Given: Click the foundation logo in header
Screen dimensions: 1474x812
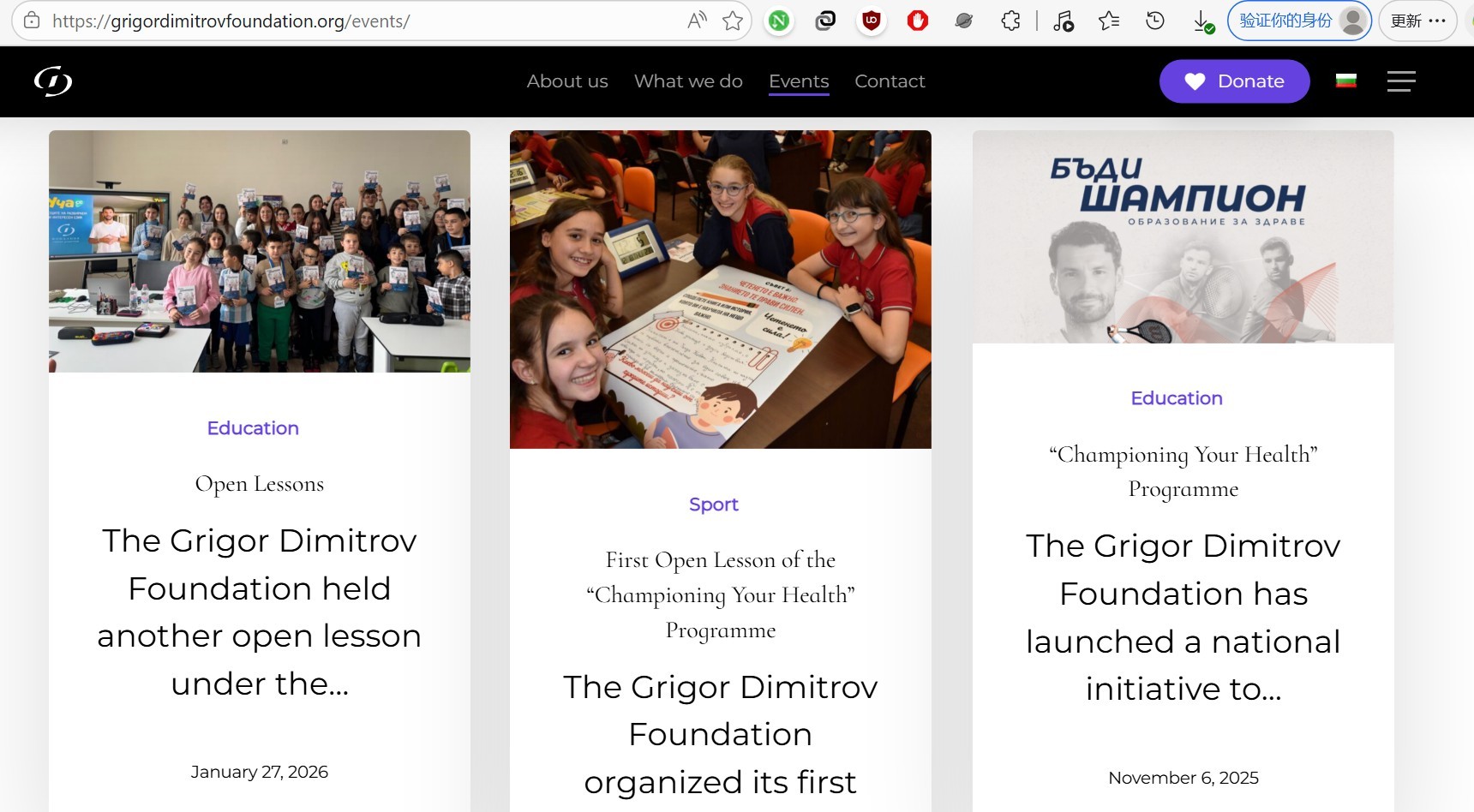Looking at the screenshot, I should (x=53, y=81).
